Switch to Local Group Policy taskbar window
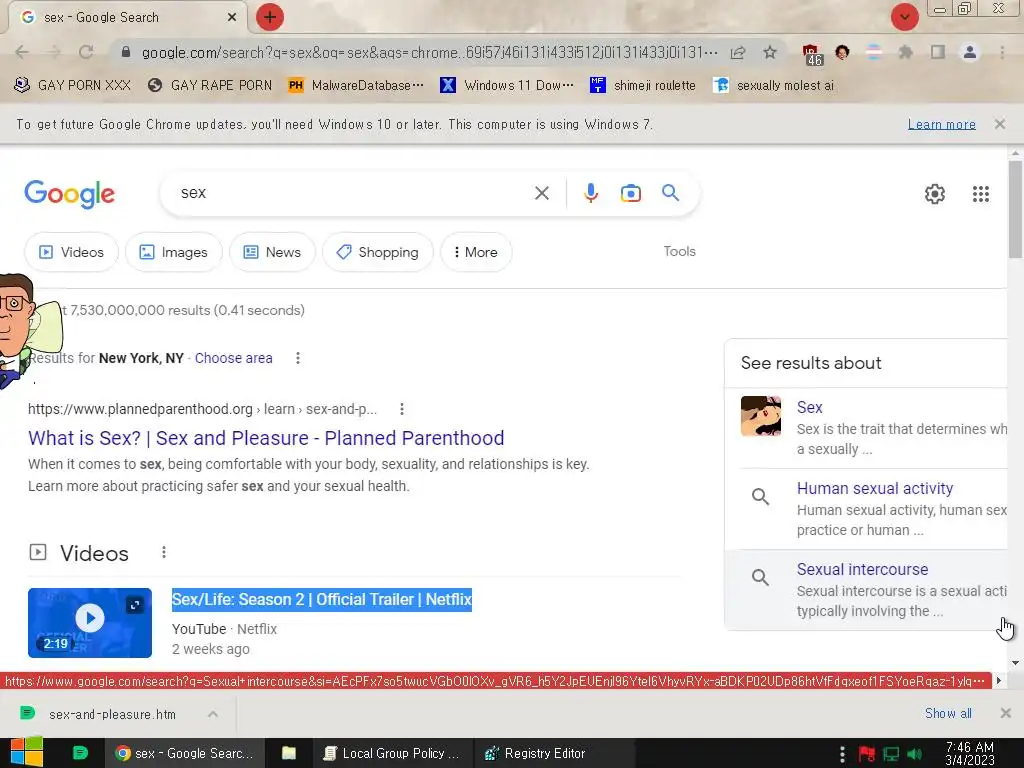Viewport: 1024px width, 768px height. pos(392,753)
